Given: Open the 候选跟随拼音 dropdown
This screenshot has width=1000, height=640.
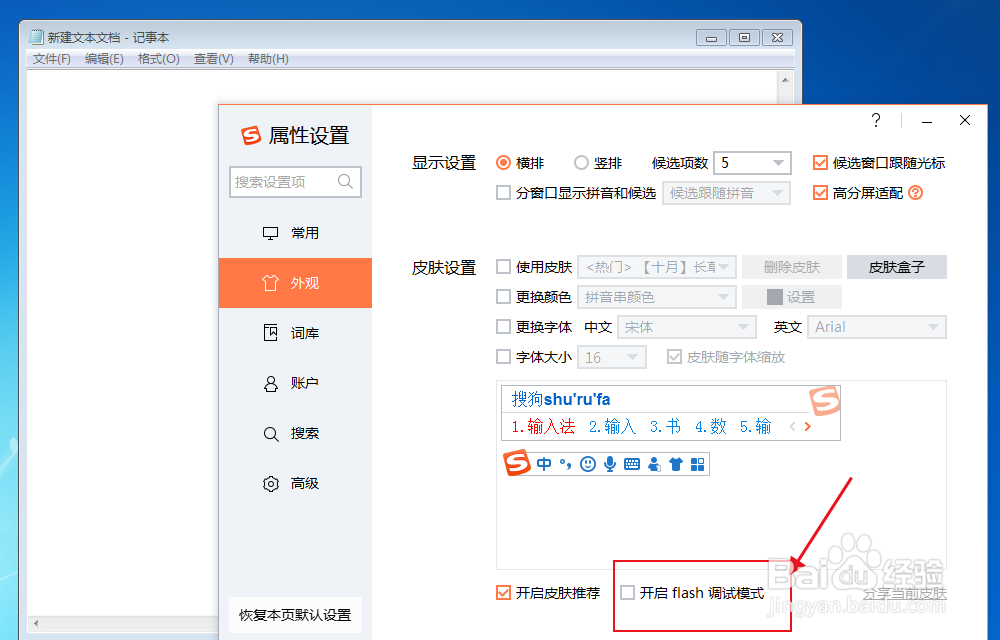Looking at the screenshot, I should (726, 193).
